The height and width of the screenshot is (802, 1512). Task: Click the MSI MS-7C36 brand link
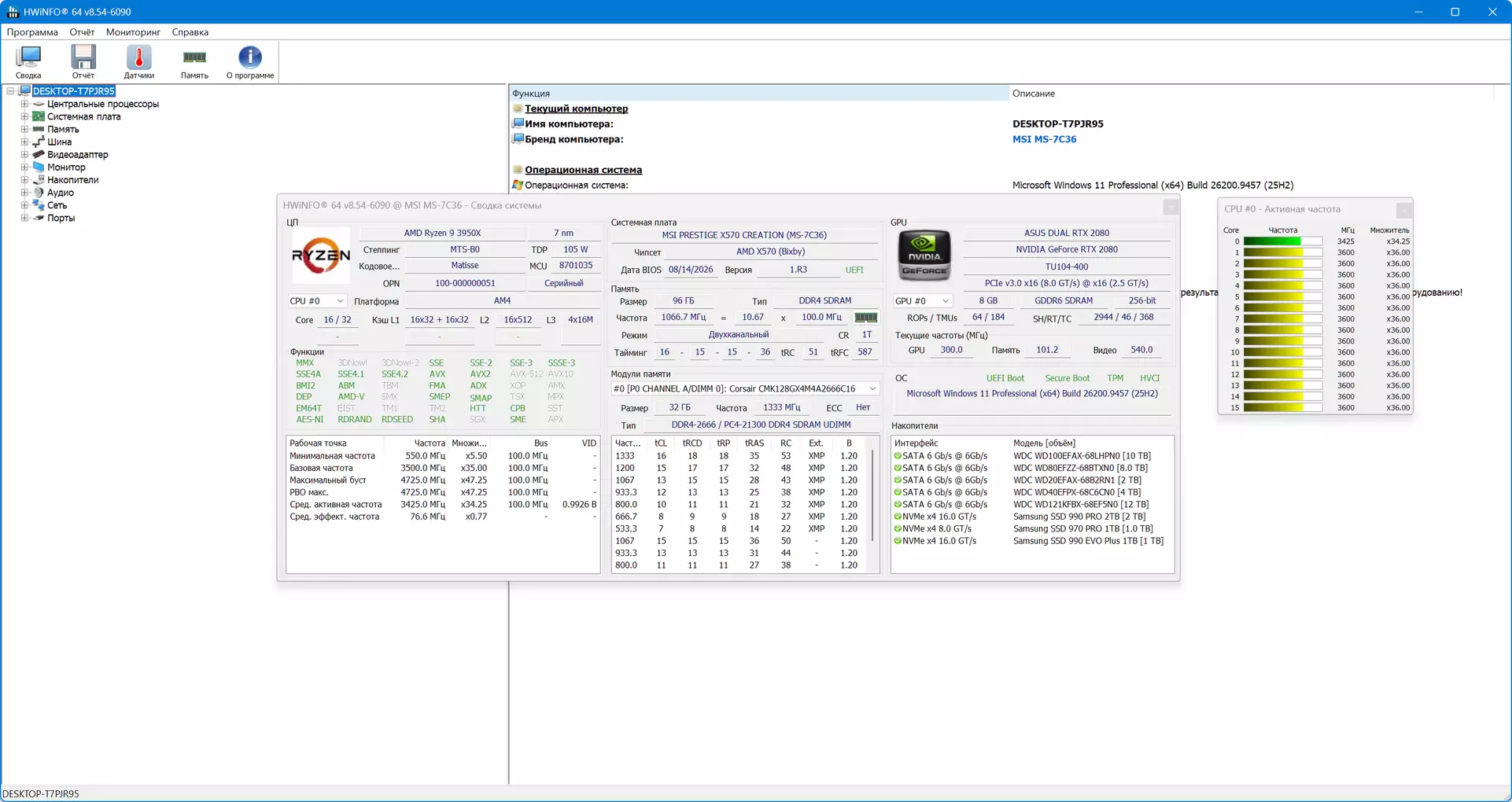click(x=1044, y=139)
